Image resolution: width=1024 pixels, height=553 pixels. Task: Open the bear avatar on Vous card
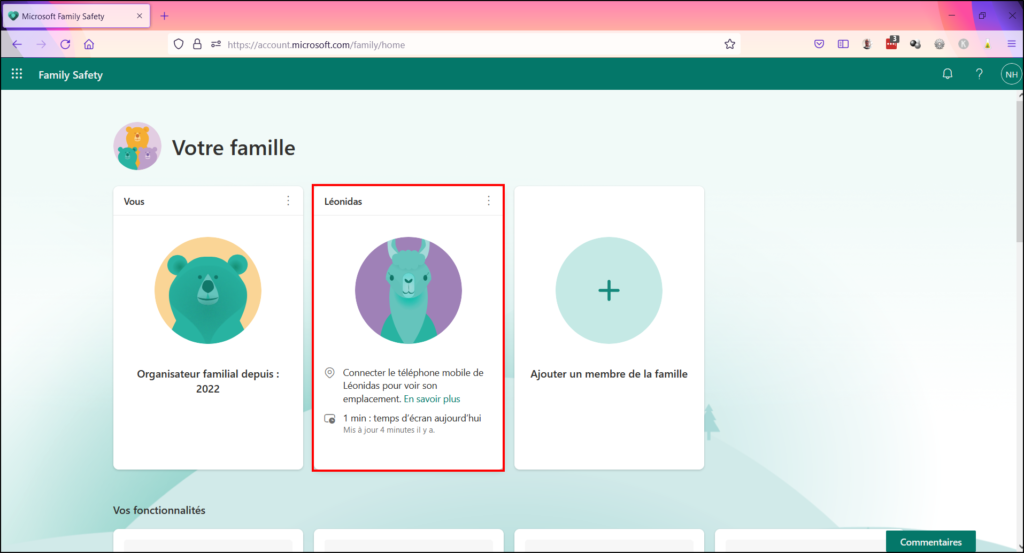pos(208,291)
